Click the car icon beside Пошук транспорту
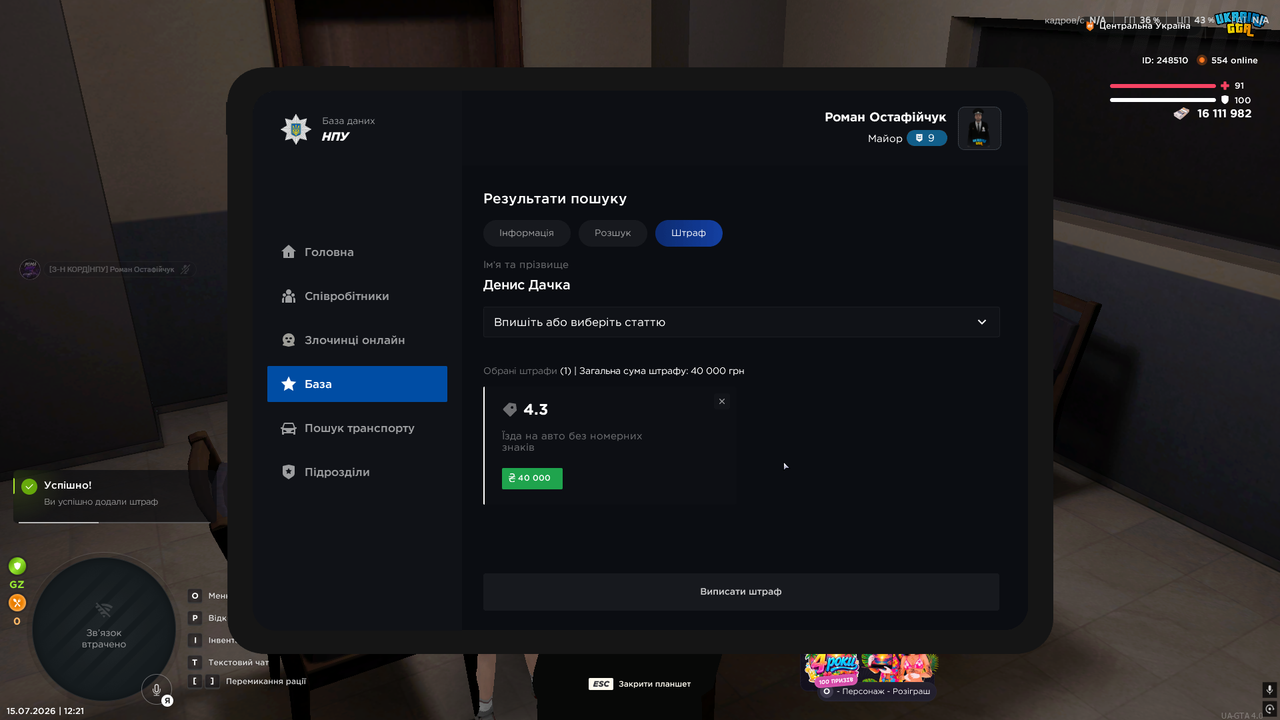 288,428
